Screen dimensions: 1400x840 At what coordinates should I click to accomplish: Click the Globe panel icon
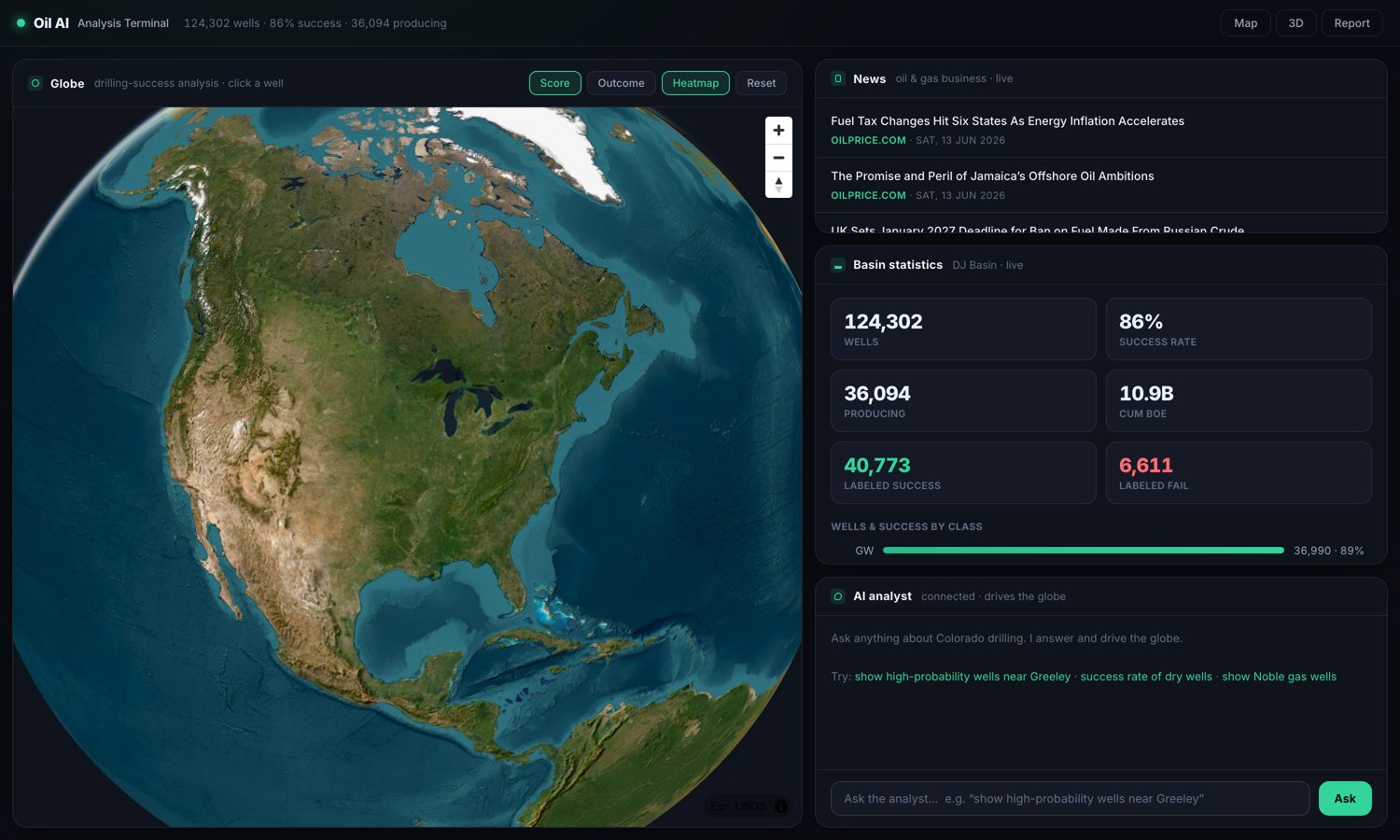coord(35,83)
